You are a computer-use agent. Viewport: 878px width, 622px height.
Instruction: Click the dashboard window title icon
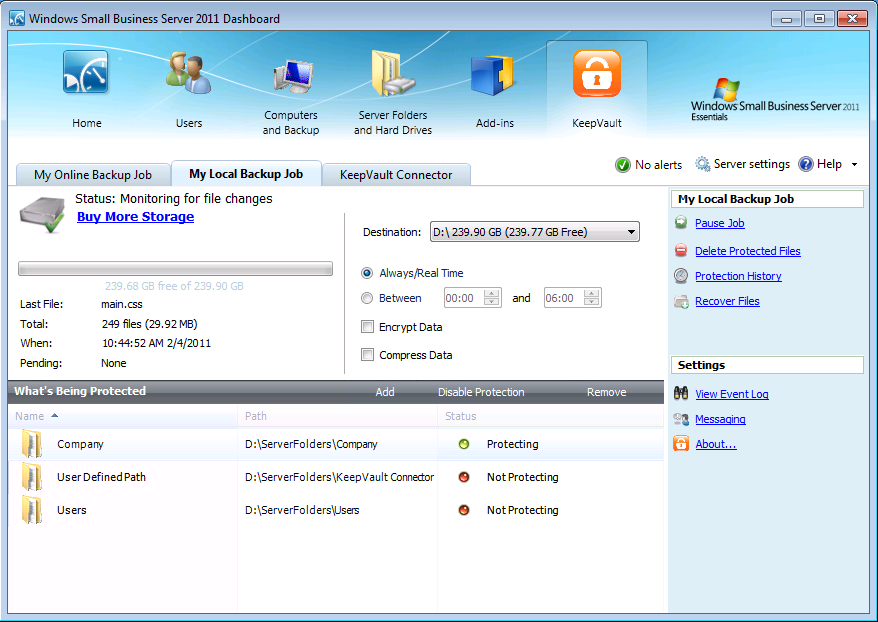coord(17,18)
